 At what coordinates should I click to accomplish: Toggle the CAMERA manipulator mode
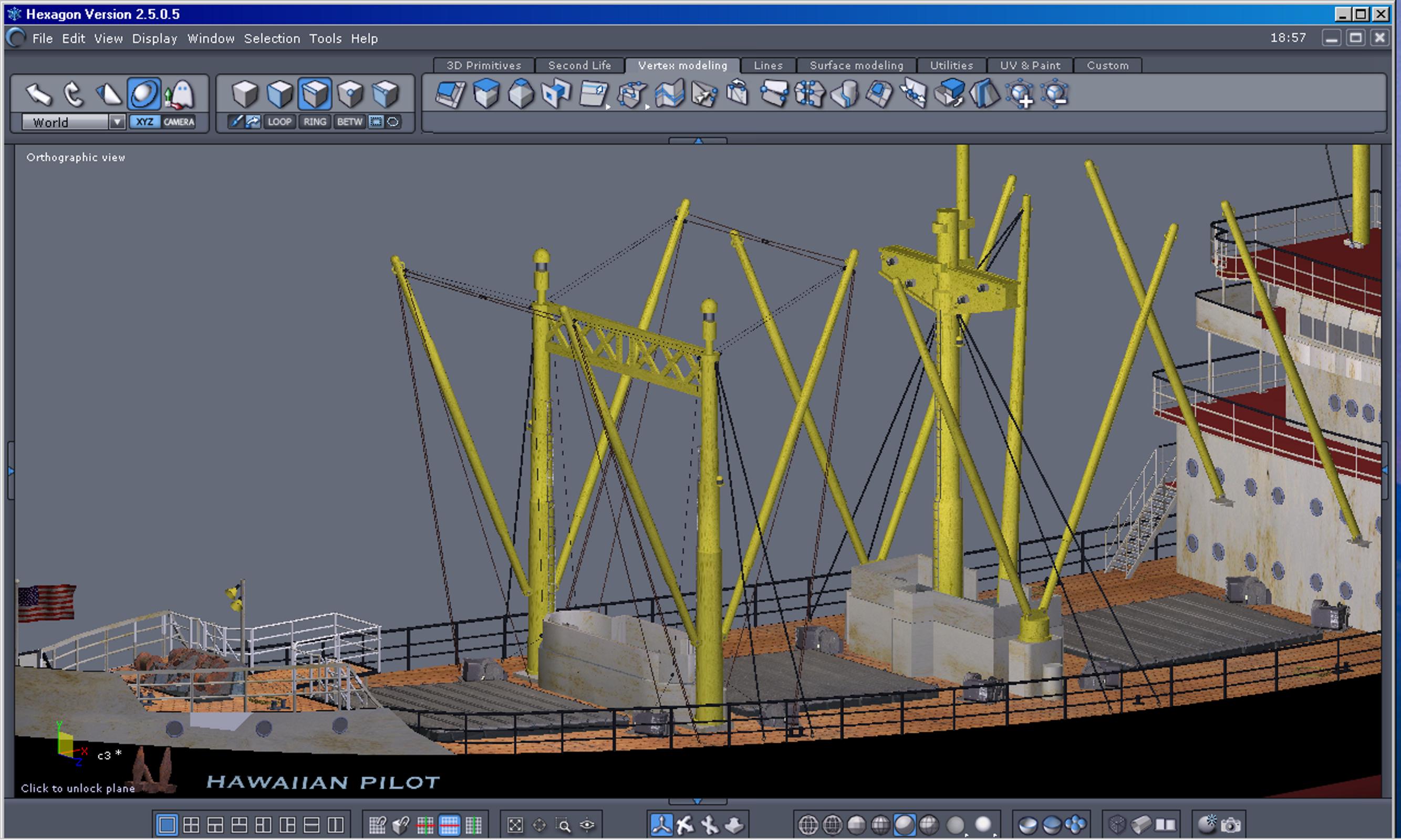coord(179,122)
